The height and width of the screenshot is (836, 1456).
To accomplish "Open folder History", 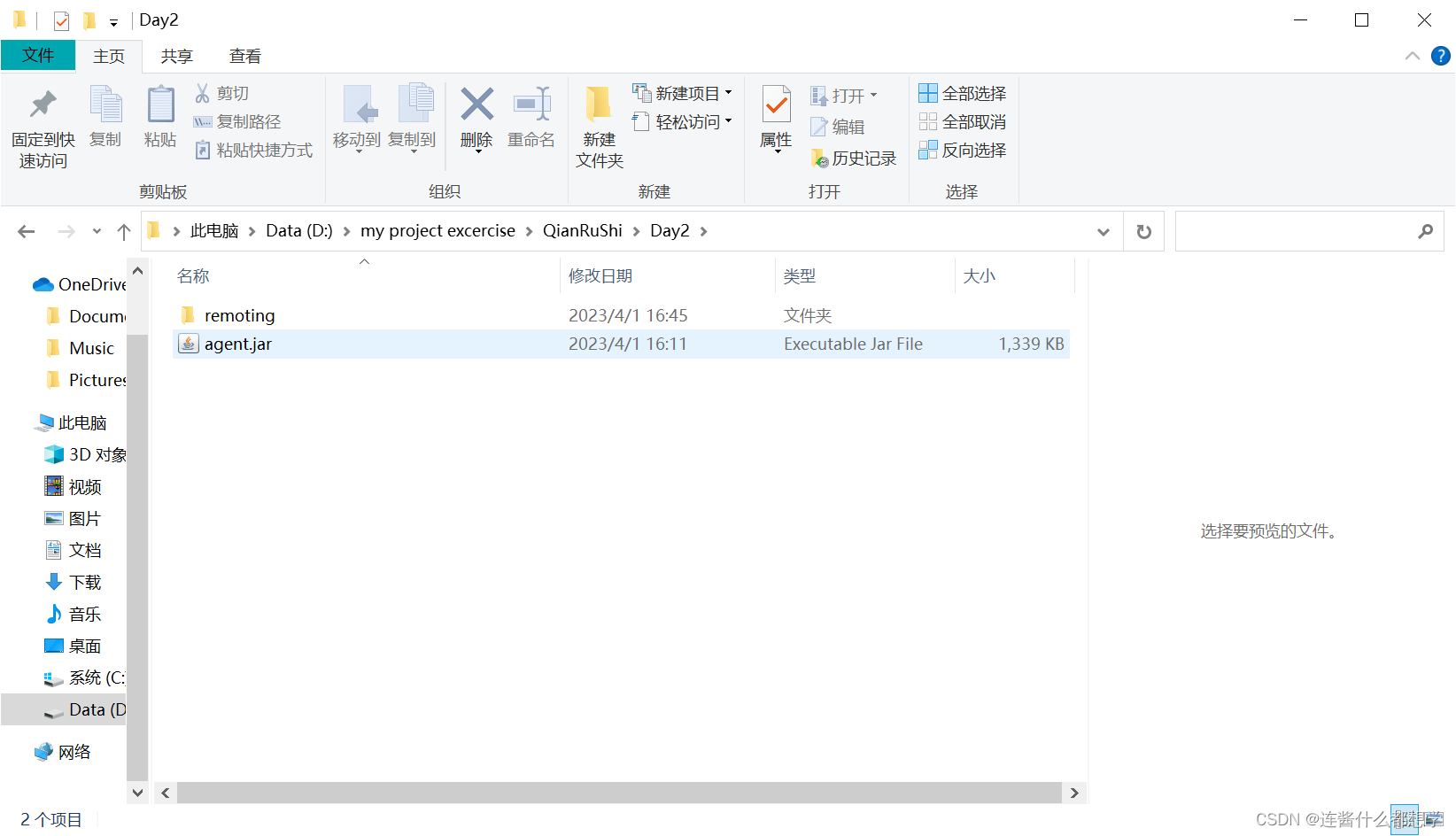I will point(855,158).
